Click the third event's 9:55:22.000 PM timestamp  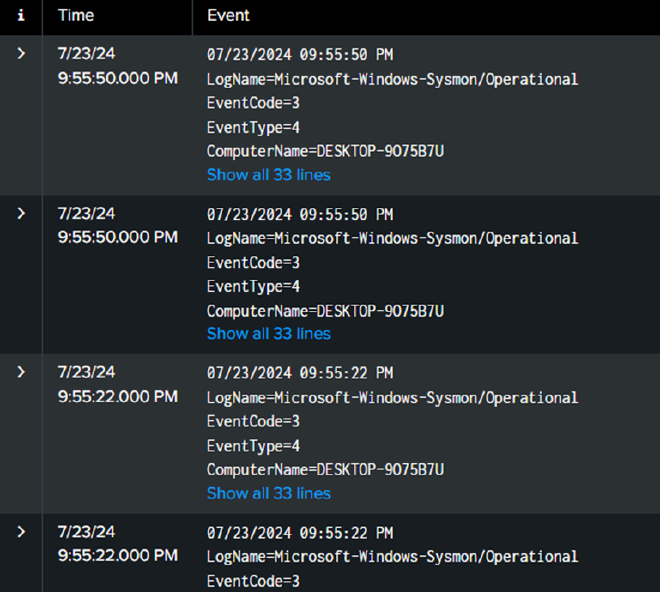(118, 396)
